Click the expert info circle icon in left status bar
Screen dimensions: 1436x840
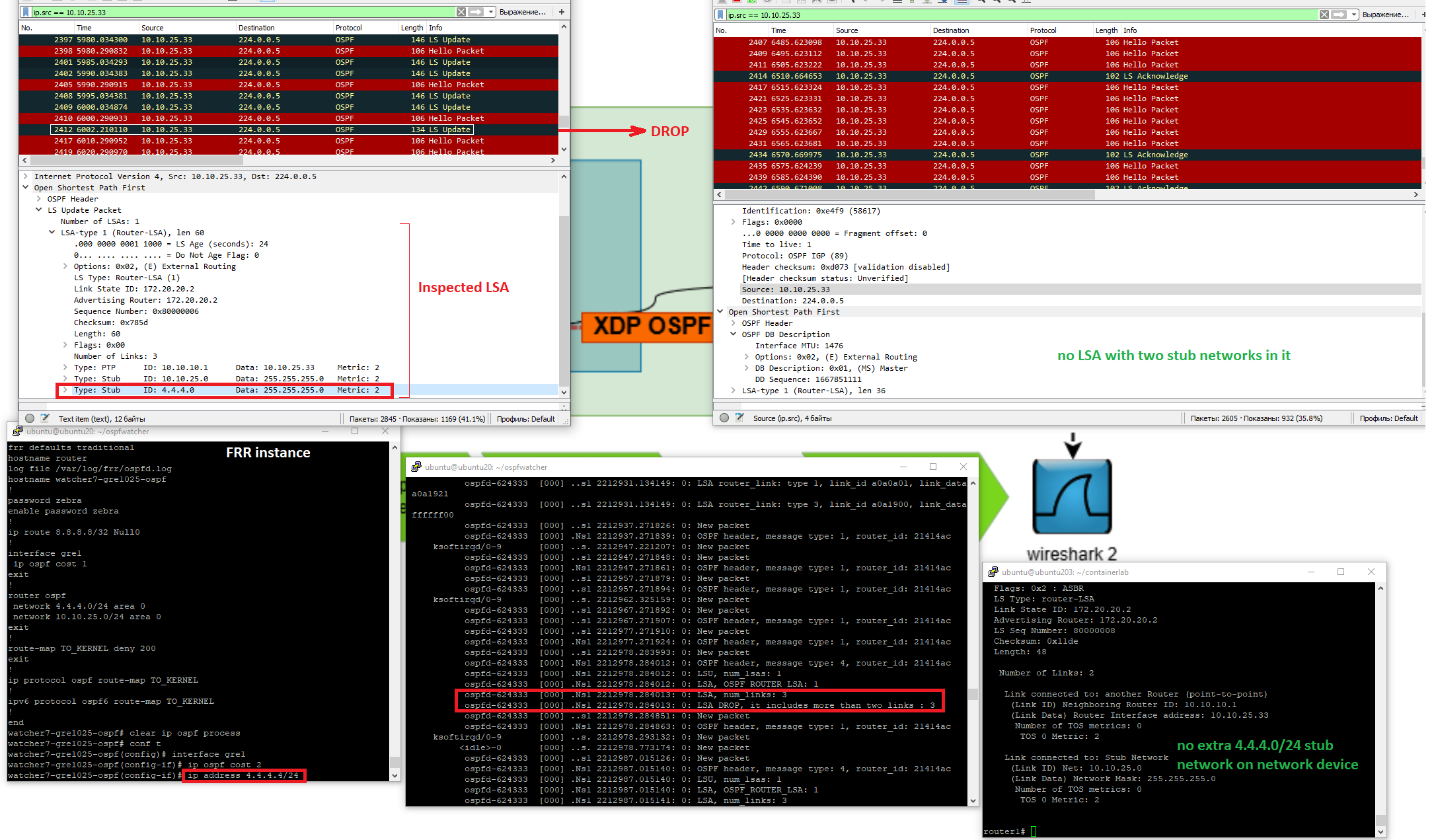coord(30,418)
